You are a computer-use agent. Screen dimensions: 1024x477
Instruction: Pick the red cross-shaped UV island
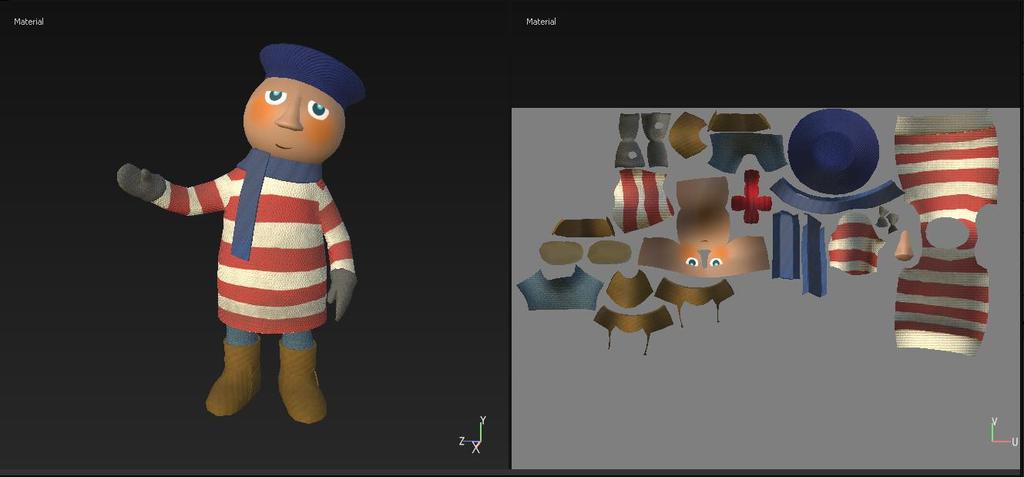coord(750,199)
